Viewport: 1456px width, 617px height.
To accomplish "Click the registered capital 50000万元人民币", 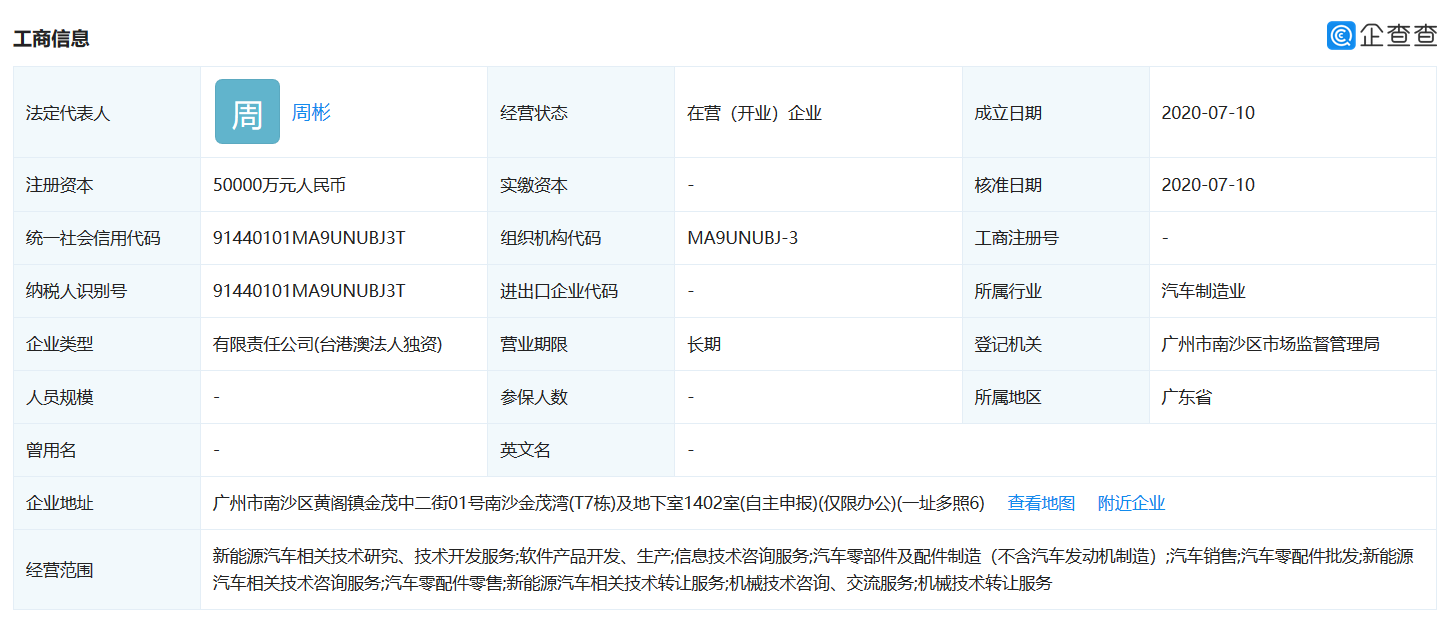I will pyautogui.click(x=281, y=184).
